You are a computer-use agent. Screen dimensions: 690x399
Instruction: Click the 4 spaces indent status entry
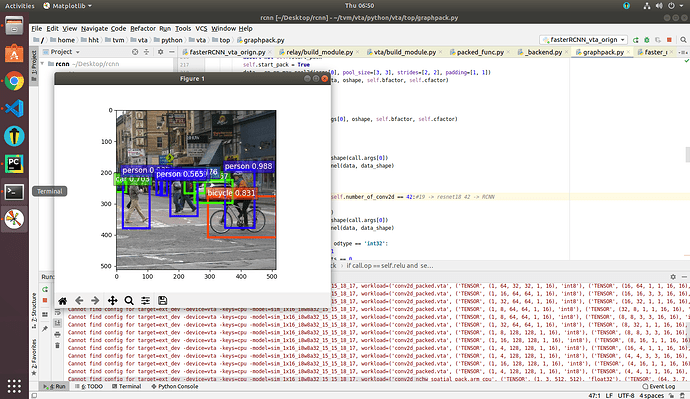[x=651, y=395]
